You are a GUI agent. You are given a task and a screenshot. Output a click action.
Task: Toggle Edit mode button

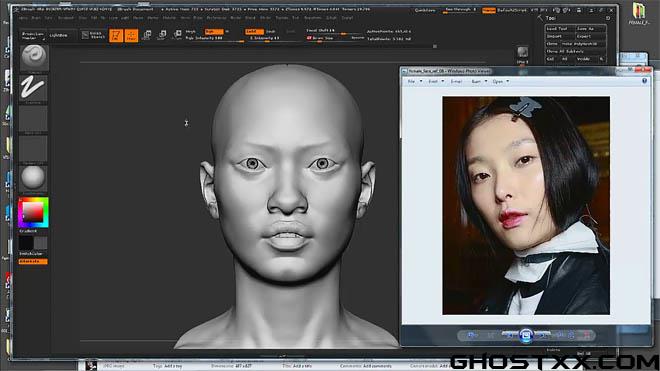point(116,36)
